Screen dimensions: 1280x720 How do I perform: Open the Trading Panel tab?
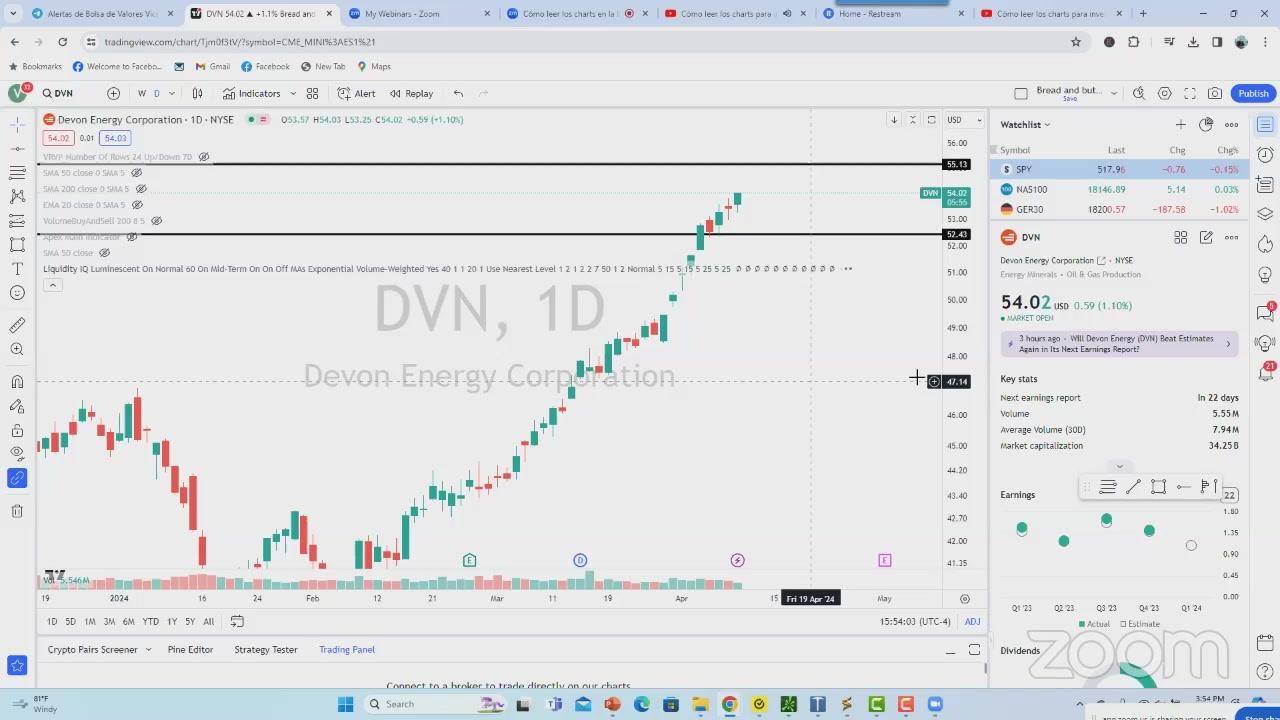tap(347, 650)
